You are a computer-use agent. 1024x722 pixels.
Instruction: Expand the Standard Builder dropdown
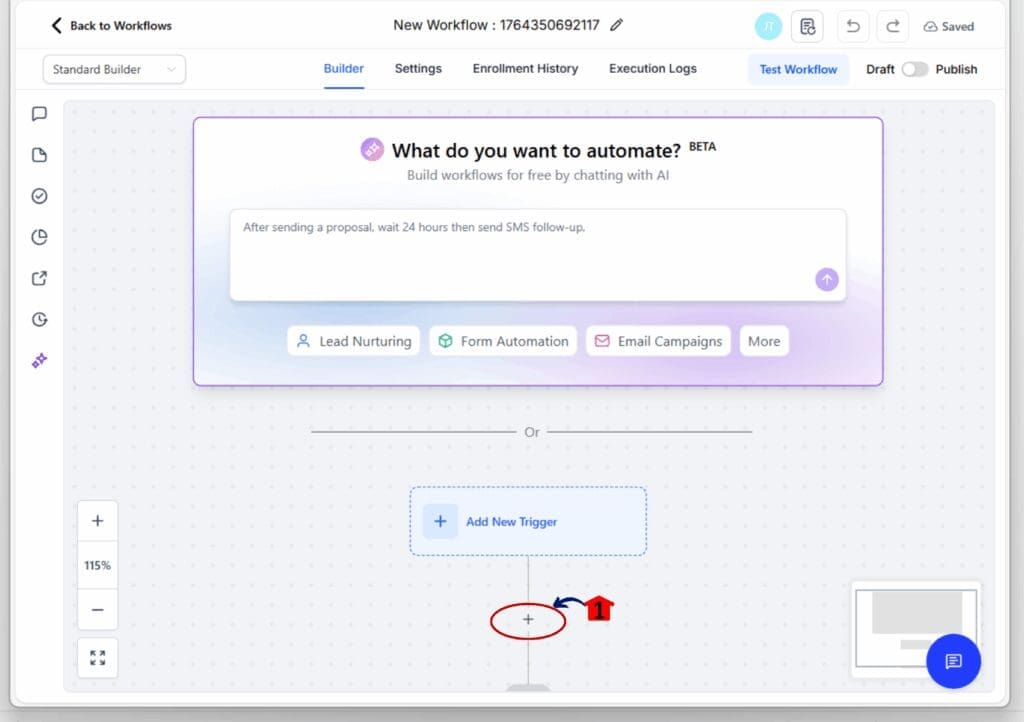click(x=113, y=69)
